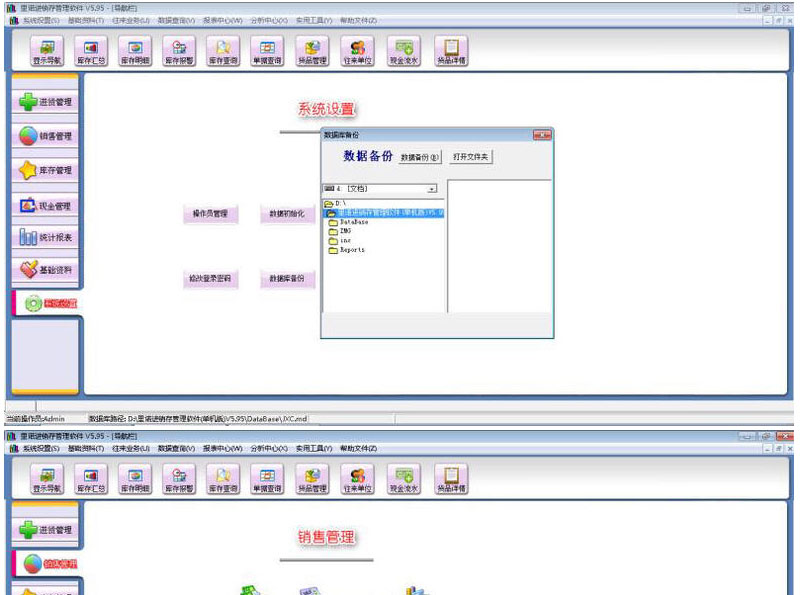
Task: Click 显示导航 toolbar icon in upper window
Action: tap(47, 51)
